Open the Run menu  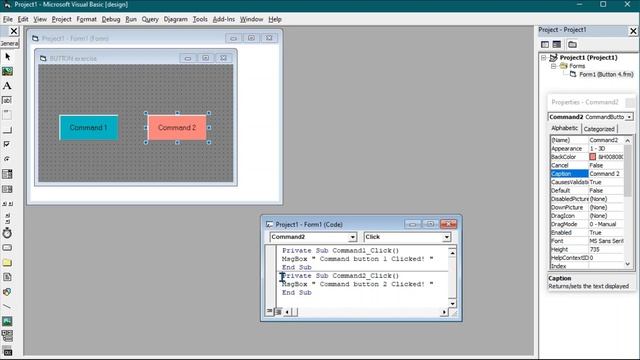coord(131,19)
